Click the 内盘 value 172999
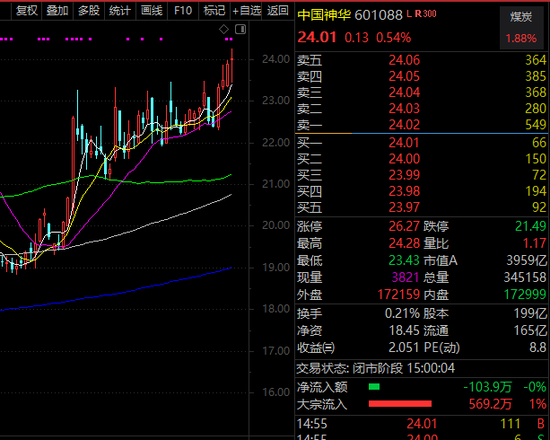The height and width of the screenshot is (440, 550). click(x=525, y=294)
